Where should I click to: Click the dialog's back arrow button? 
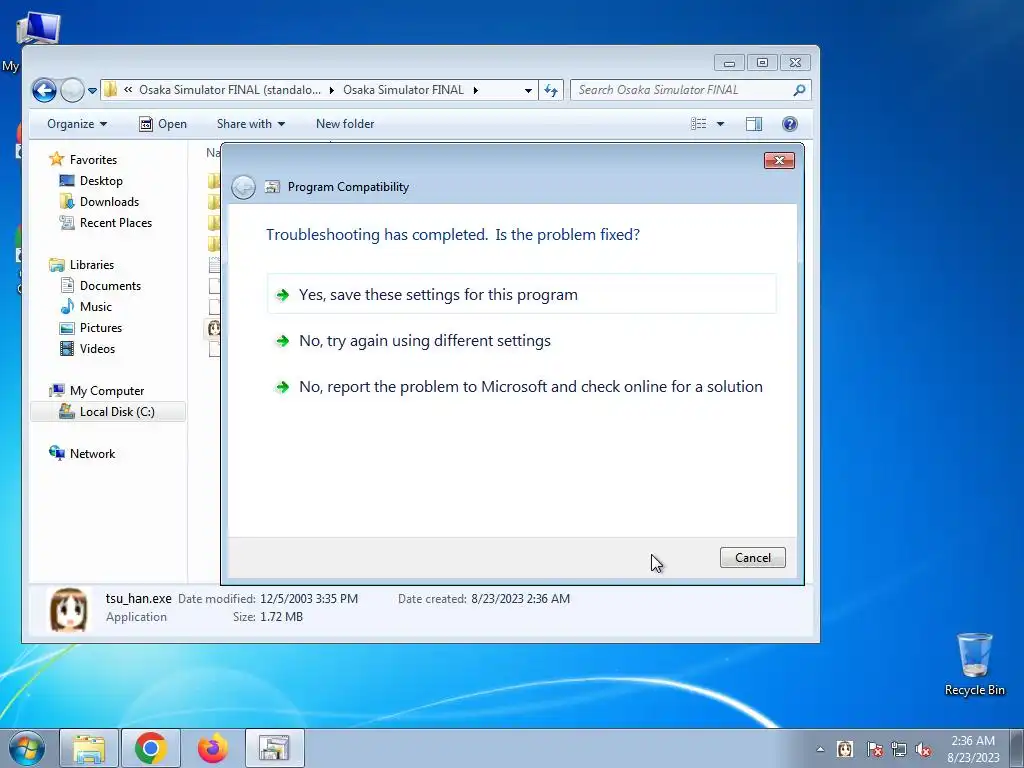click(x=244, y=187)
